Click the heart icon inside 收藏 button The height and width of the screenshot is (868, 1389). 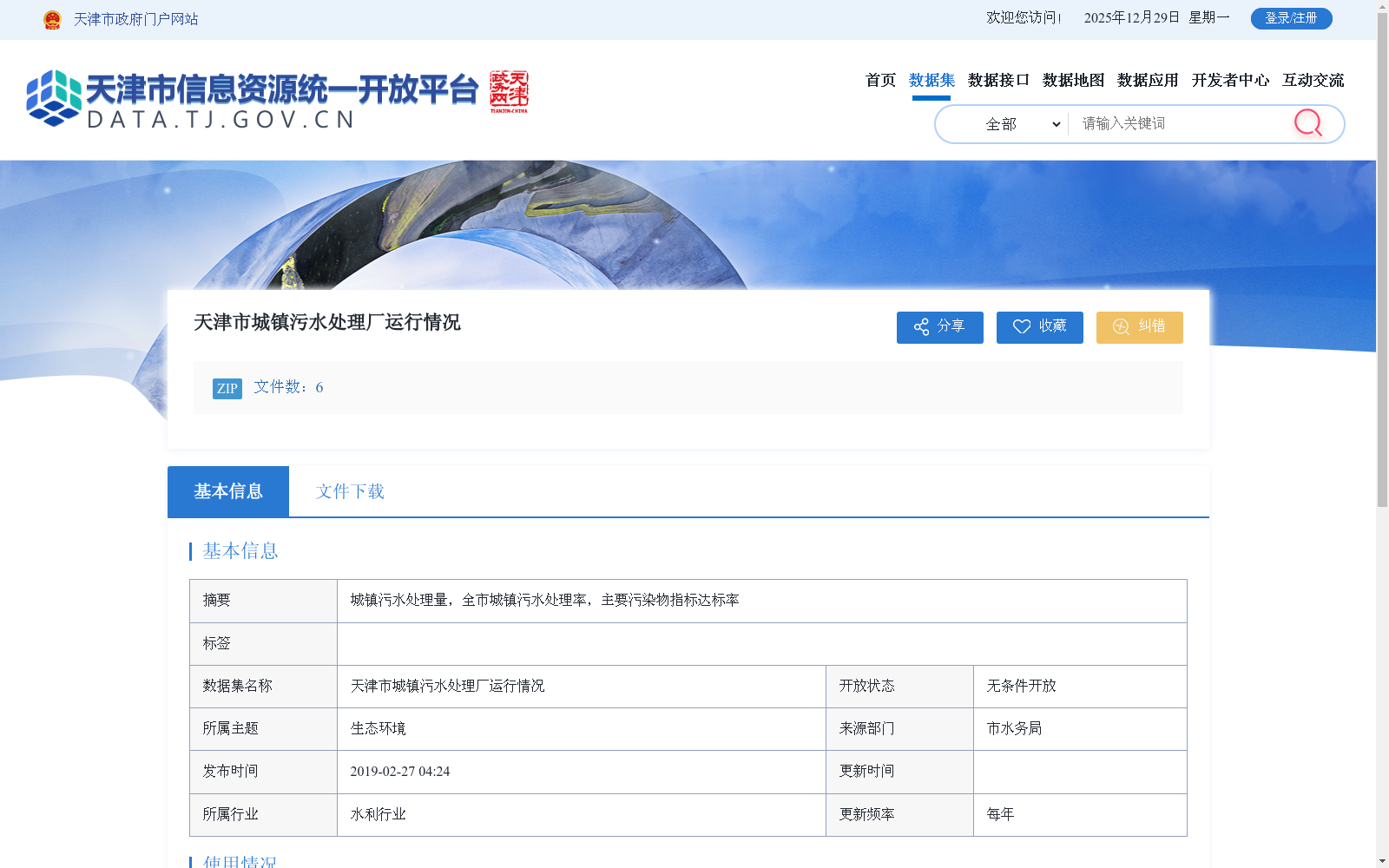pos(1022,327)
